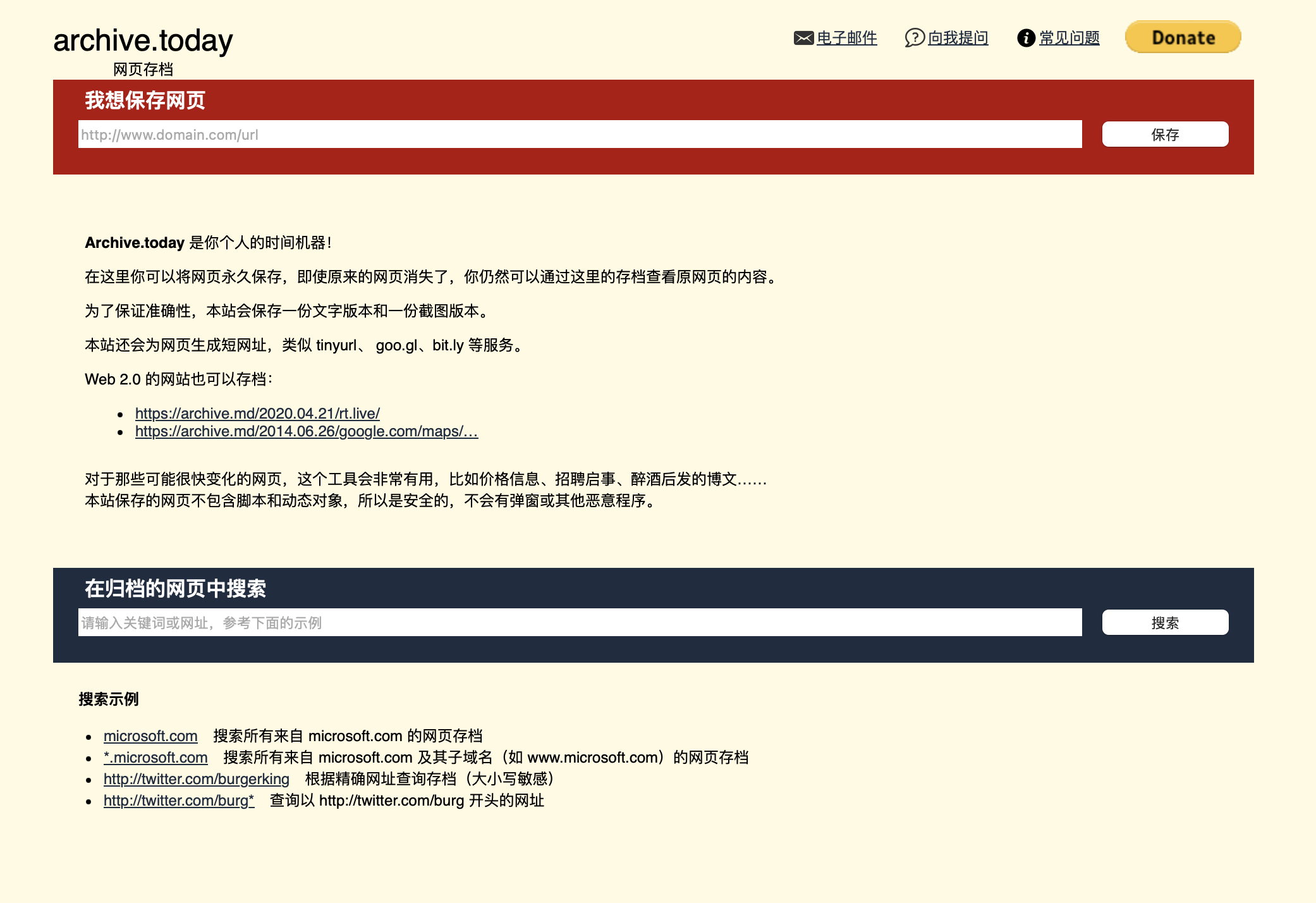Open the twitter.com/burg* example link

coord(179,801)
